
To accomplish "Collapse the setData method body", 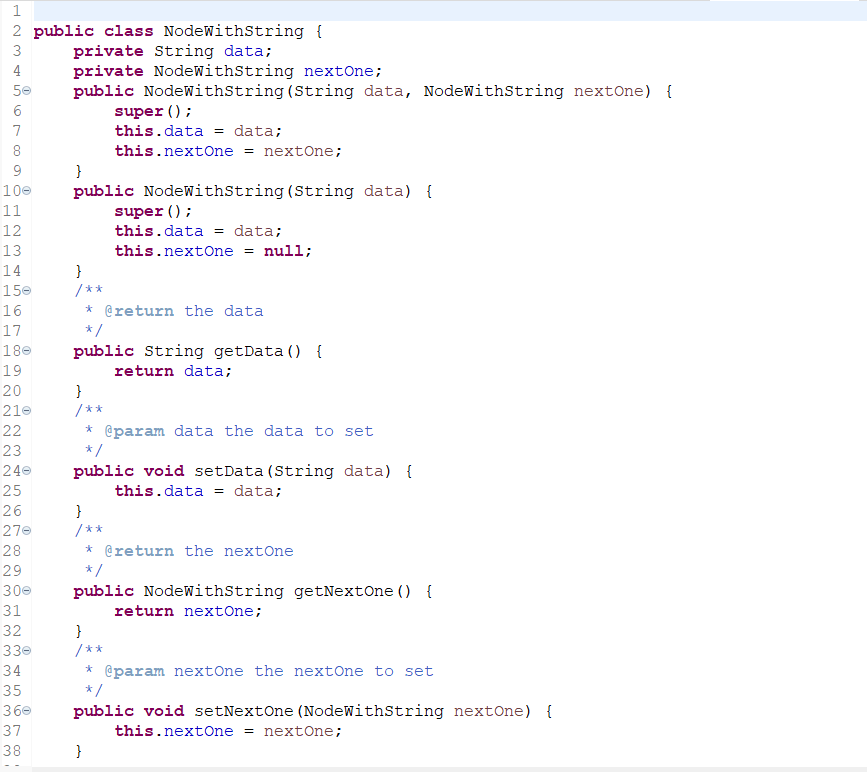I will (26, 470).
